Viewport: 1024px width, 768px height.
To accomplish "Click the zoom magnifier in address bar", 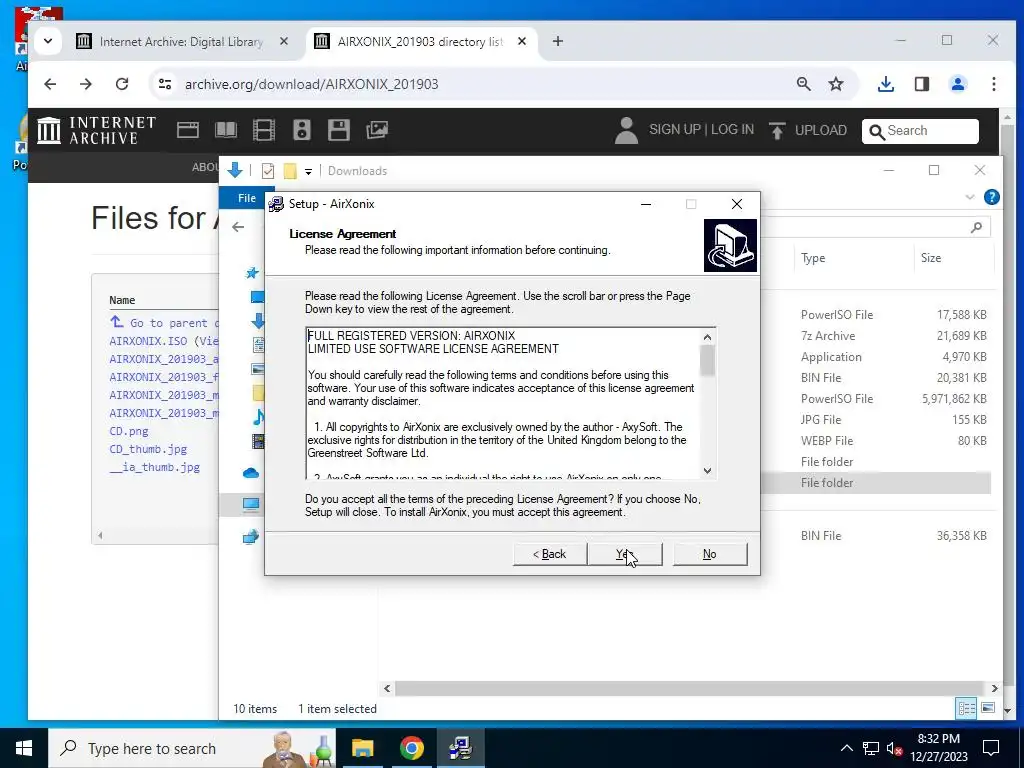I will pyautogui.click(x=804, y=84).
